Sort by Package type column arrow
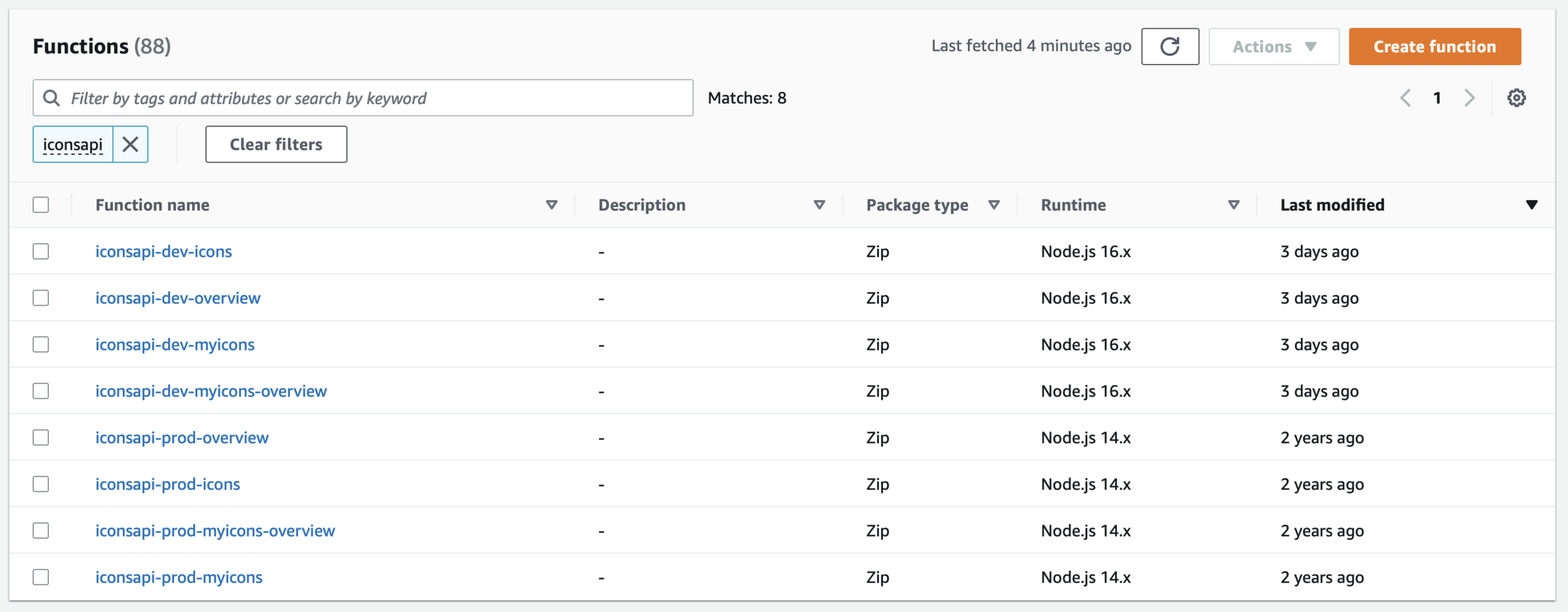Image resolution: width=1568 pixels, height=612 pixels. [x=993, y=205]
